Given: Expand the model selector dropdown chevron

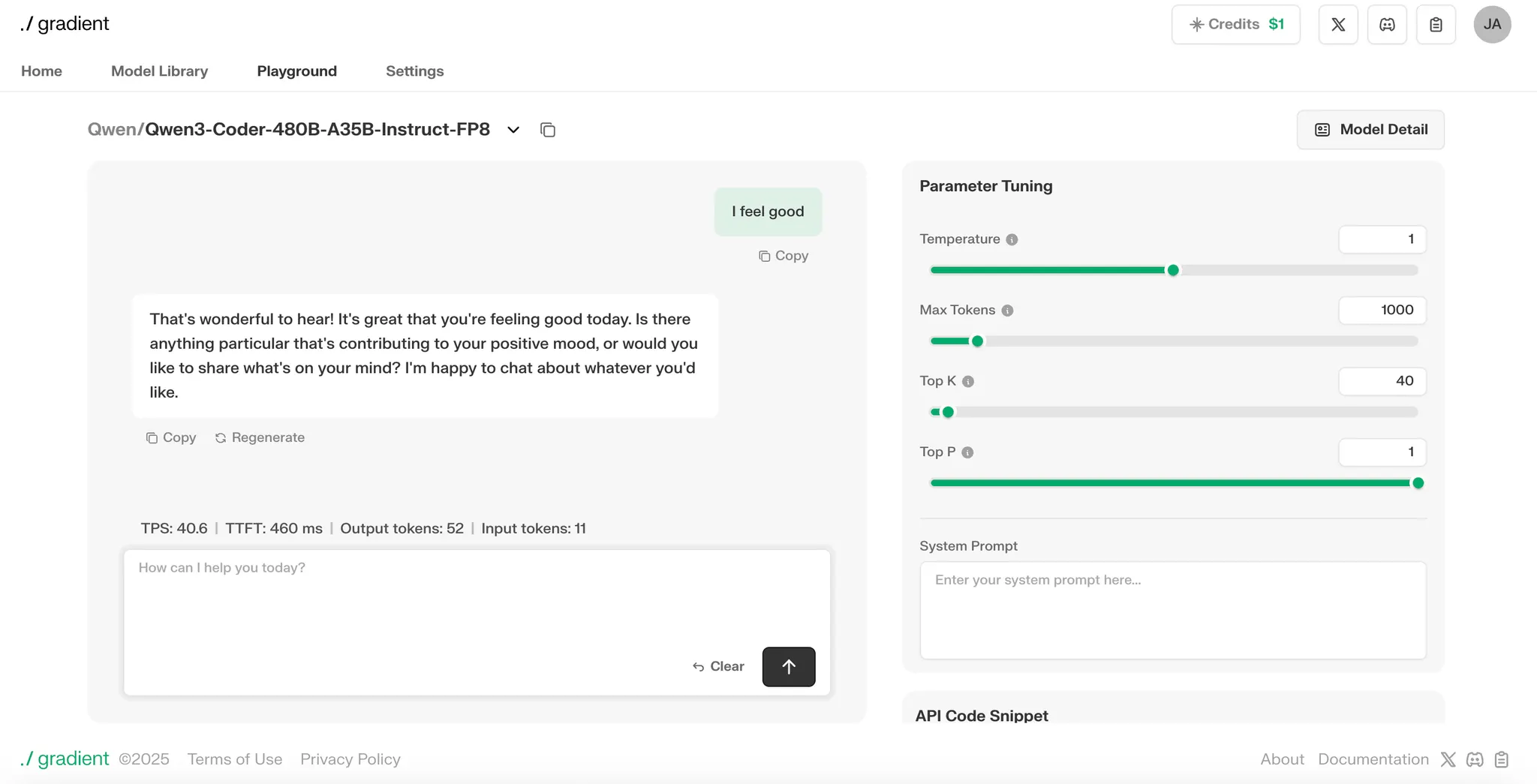Looking at the screenshot, I should pos(513,130).
